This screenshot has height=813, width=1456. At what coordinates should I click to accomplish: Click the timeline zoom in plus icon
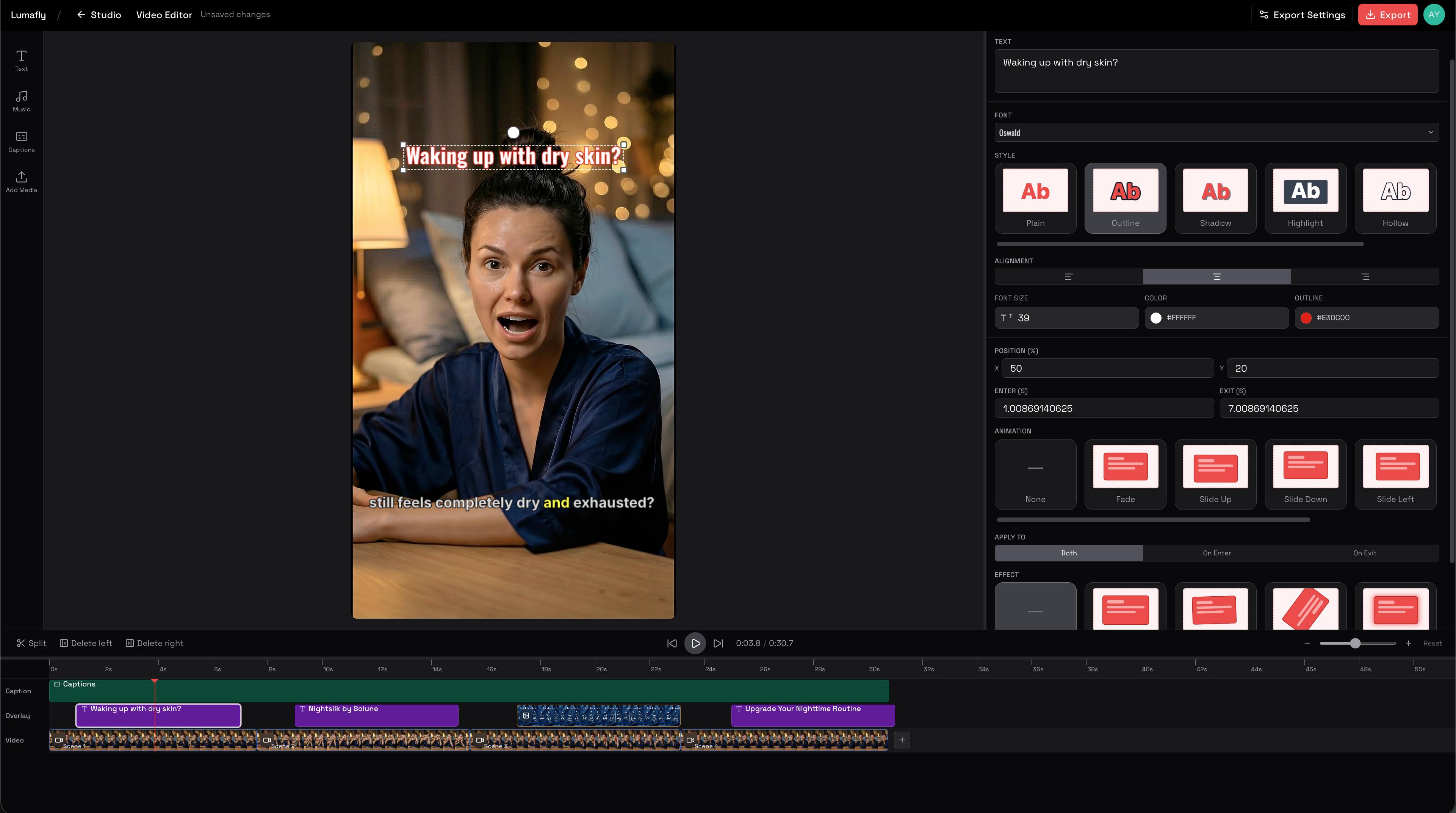tap(1408, 643)
